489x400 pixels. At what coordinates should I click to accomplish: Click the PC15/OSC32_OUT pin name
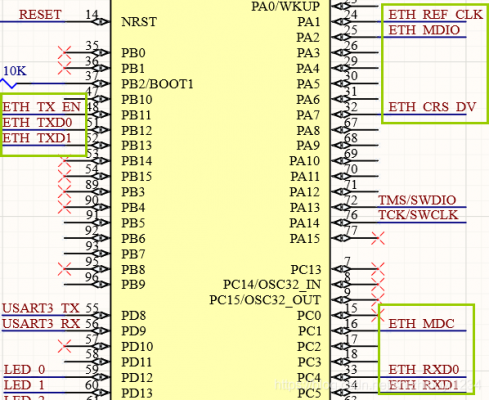(265, 300)
